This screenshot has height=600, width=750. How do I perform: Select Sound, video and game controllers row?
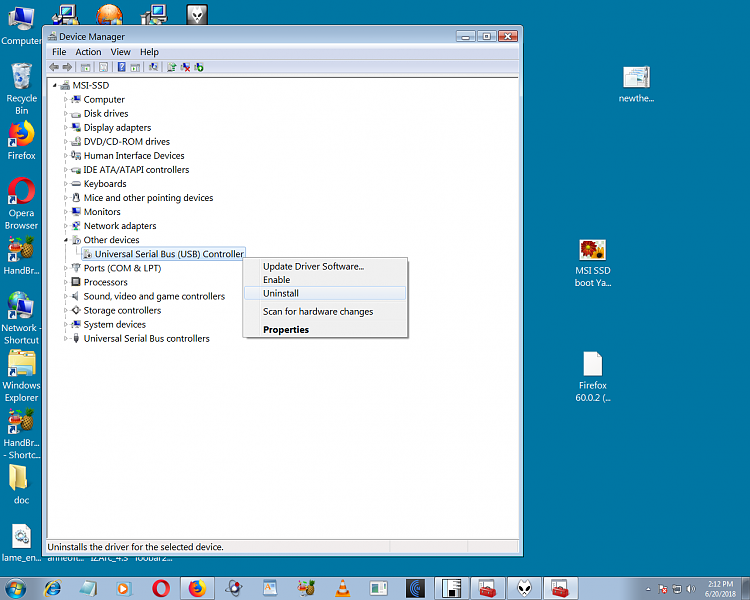click(x=148, y=296)
